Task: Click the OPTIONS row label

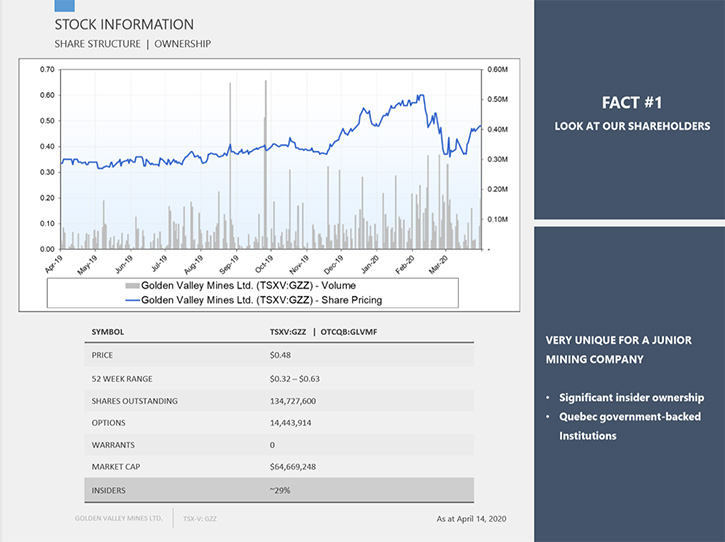Action: click(109, 423)
